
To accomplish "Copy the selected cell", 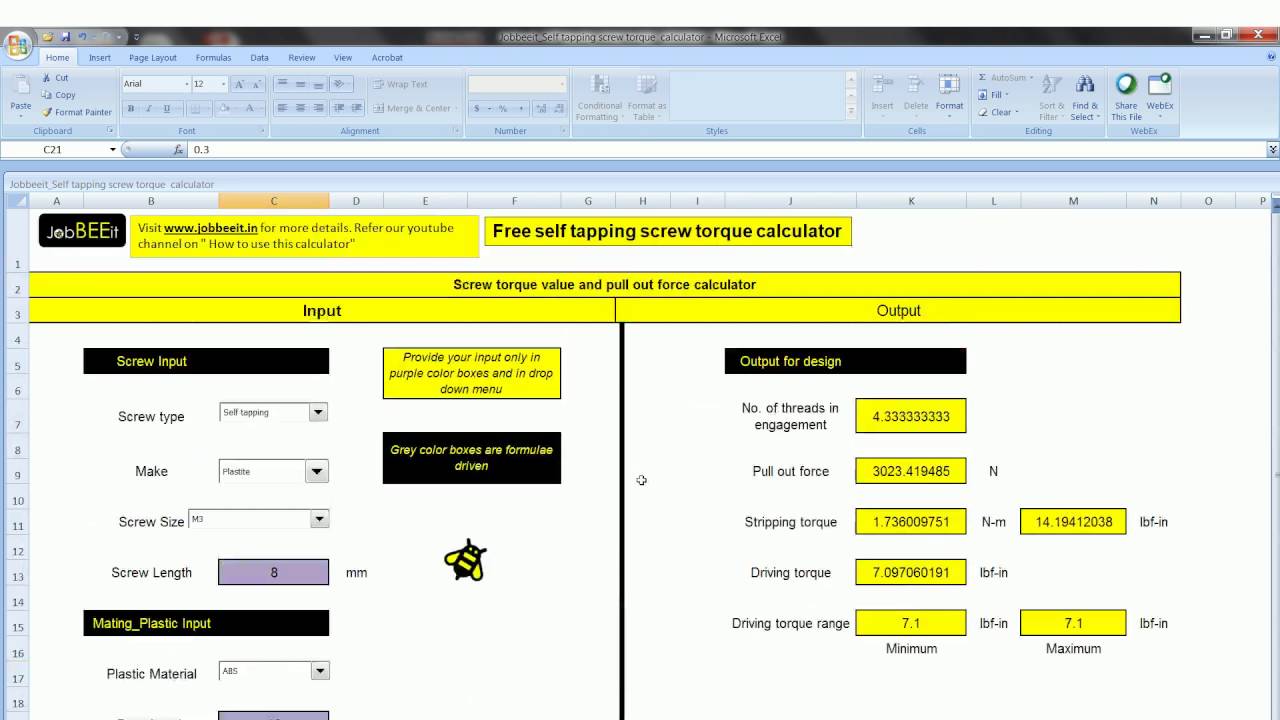I will point(58,95).
